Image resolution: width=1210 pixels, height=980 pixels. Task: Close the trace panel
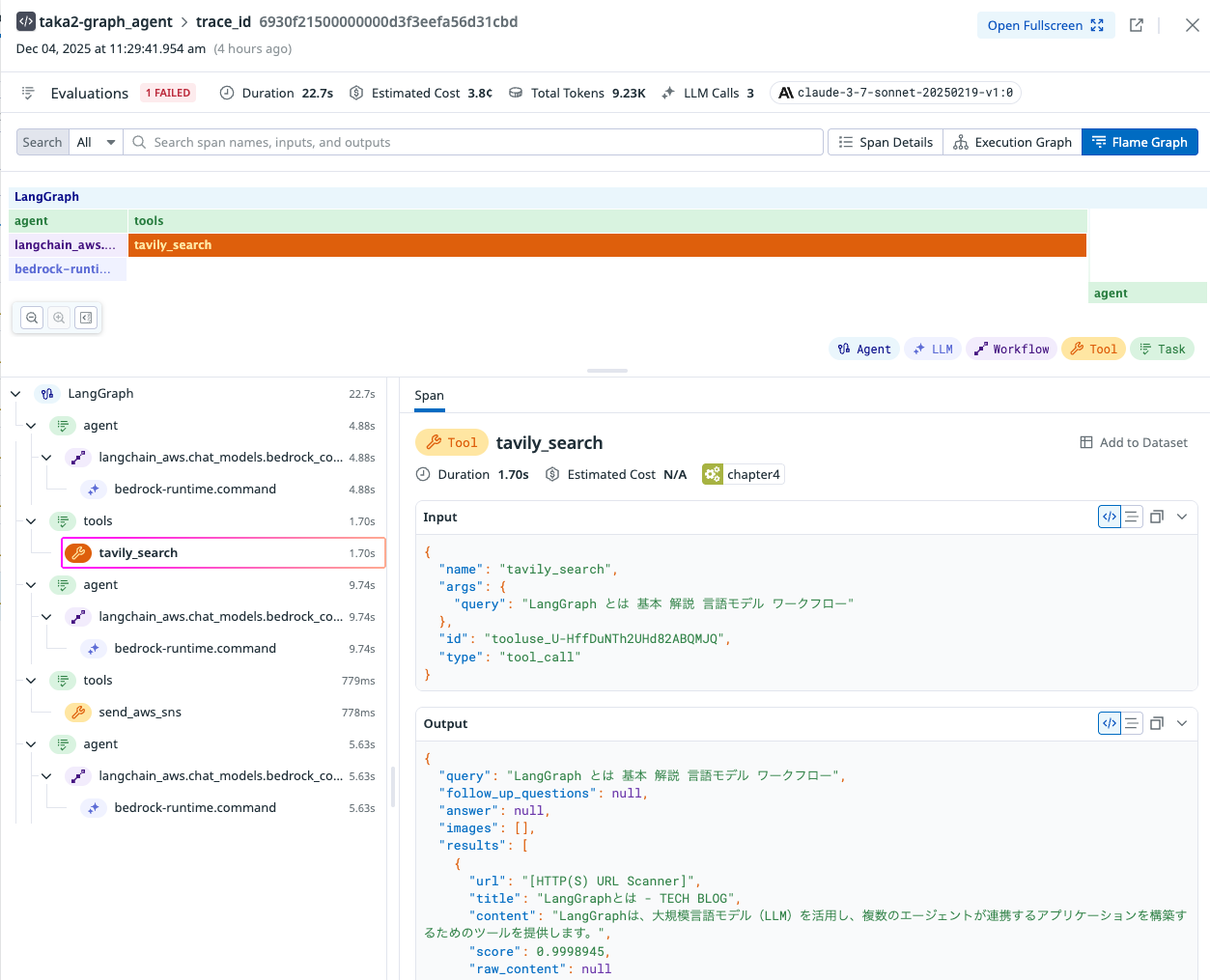pyautogui.click(x=1193, y=25)
